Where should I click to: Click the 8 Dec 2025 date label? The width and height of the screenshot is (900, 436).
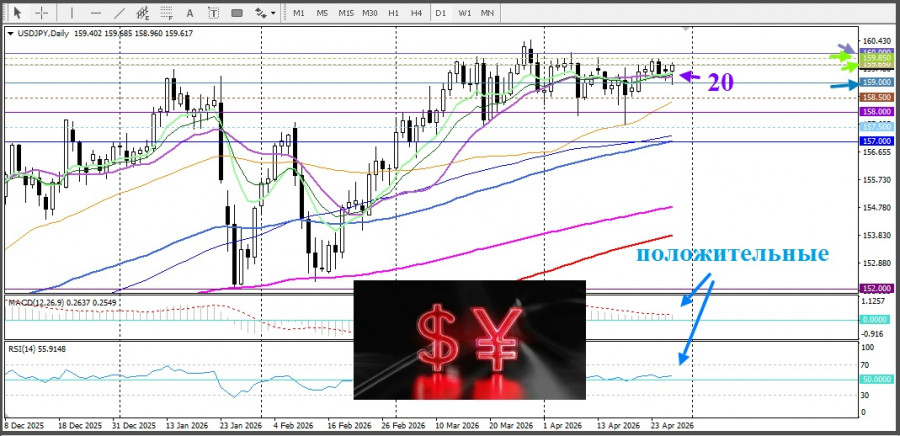pyautogui.click(x=24, y=427)
